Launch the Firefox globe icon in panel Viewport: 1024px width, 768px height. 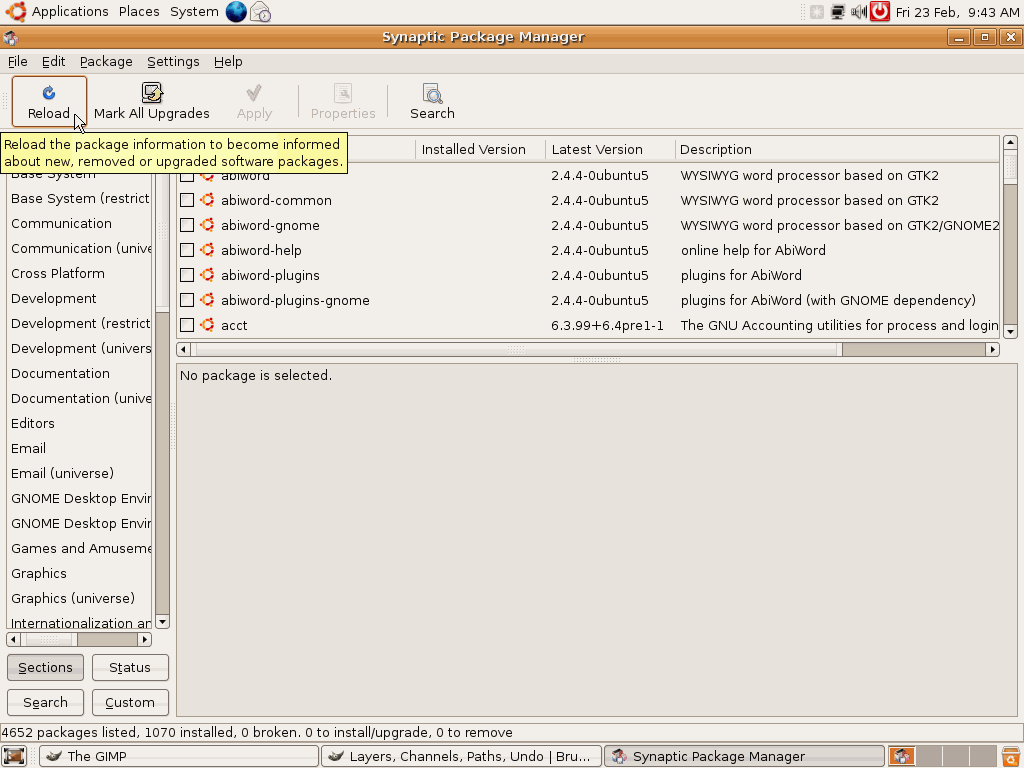(x=236, y=12)
